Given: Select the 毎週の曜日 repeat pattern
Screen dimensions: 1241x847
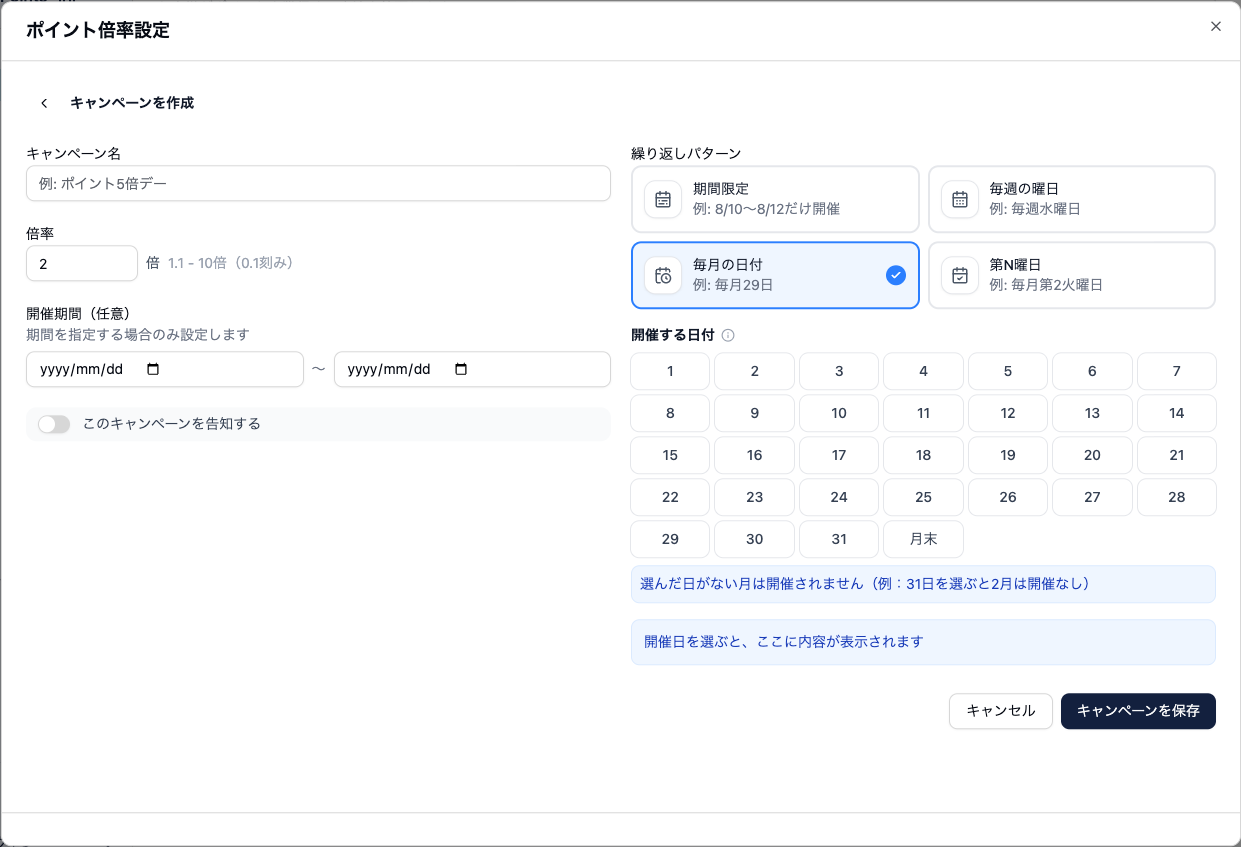Looking at the screenshot, I should 1072,199.
